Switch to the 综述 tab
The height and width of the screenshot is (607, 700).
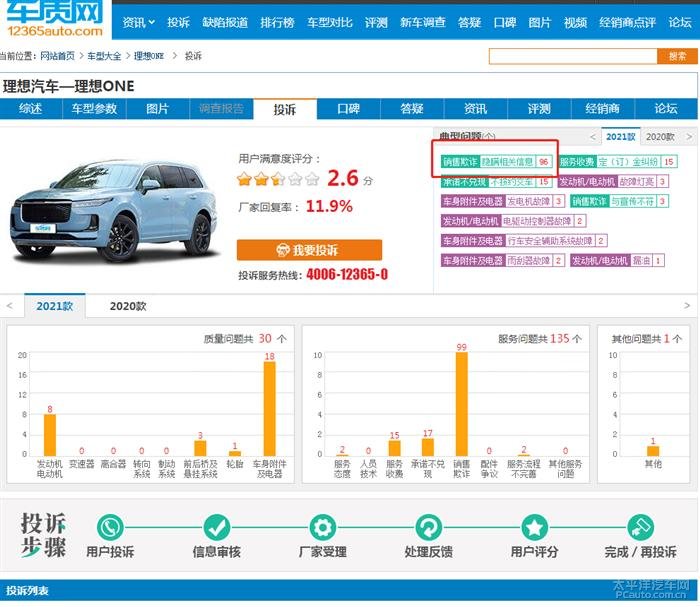(31, 109)
